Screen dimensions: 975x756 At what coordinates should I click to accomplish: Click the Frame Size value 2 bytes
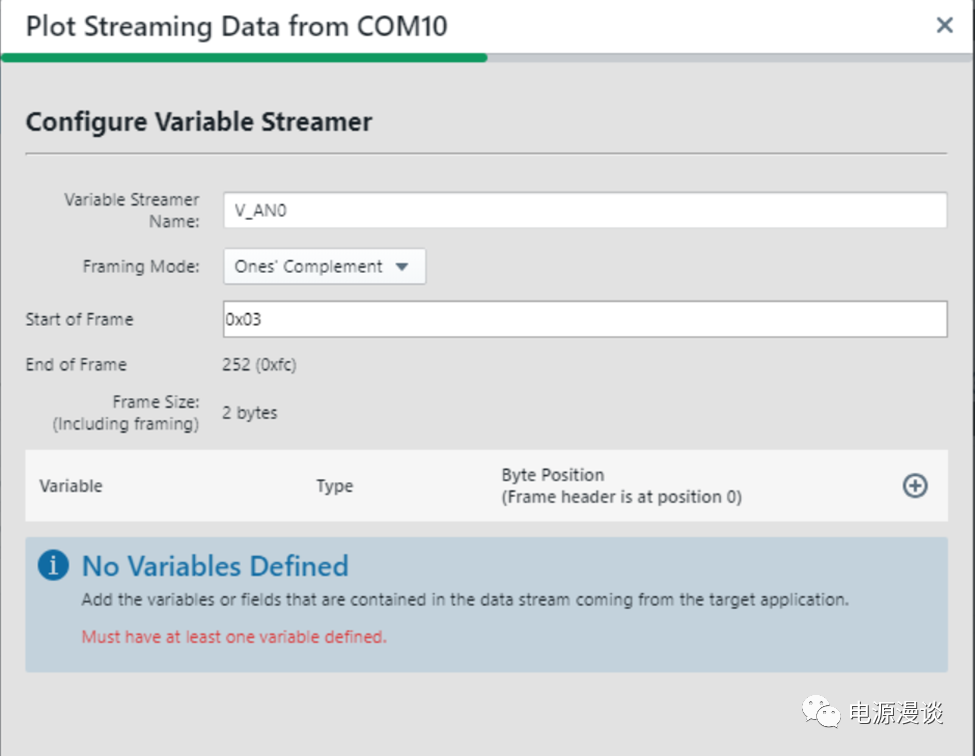[250, 413]
